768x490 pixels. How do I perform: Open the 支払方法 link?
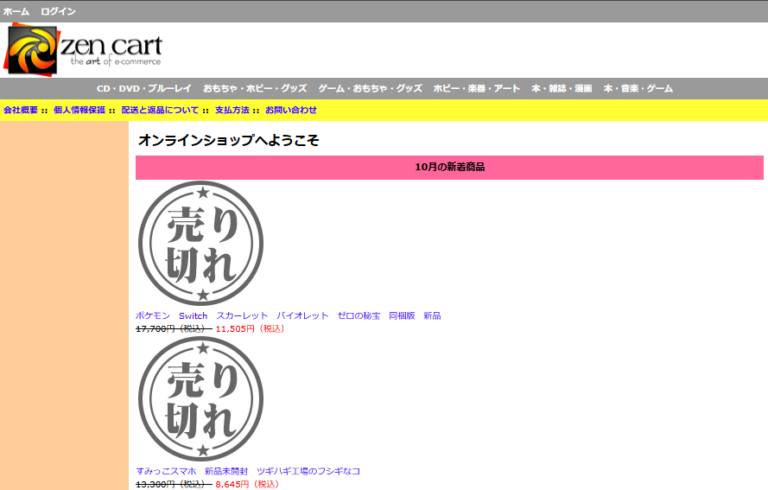pyautogui.click(x=232, y=110)
